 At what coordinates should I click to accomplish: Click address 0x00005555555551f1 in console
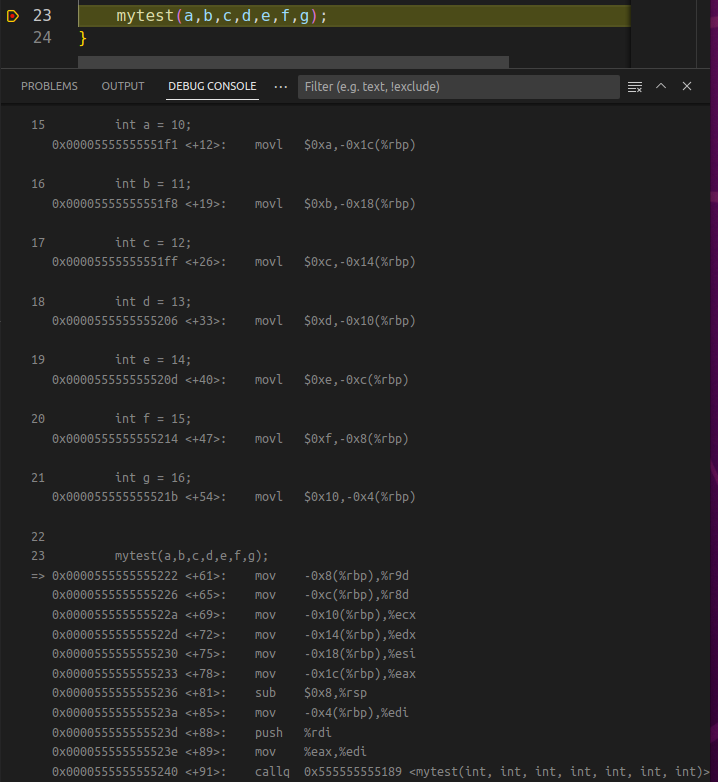tap(115, 145)
